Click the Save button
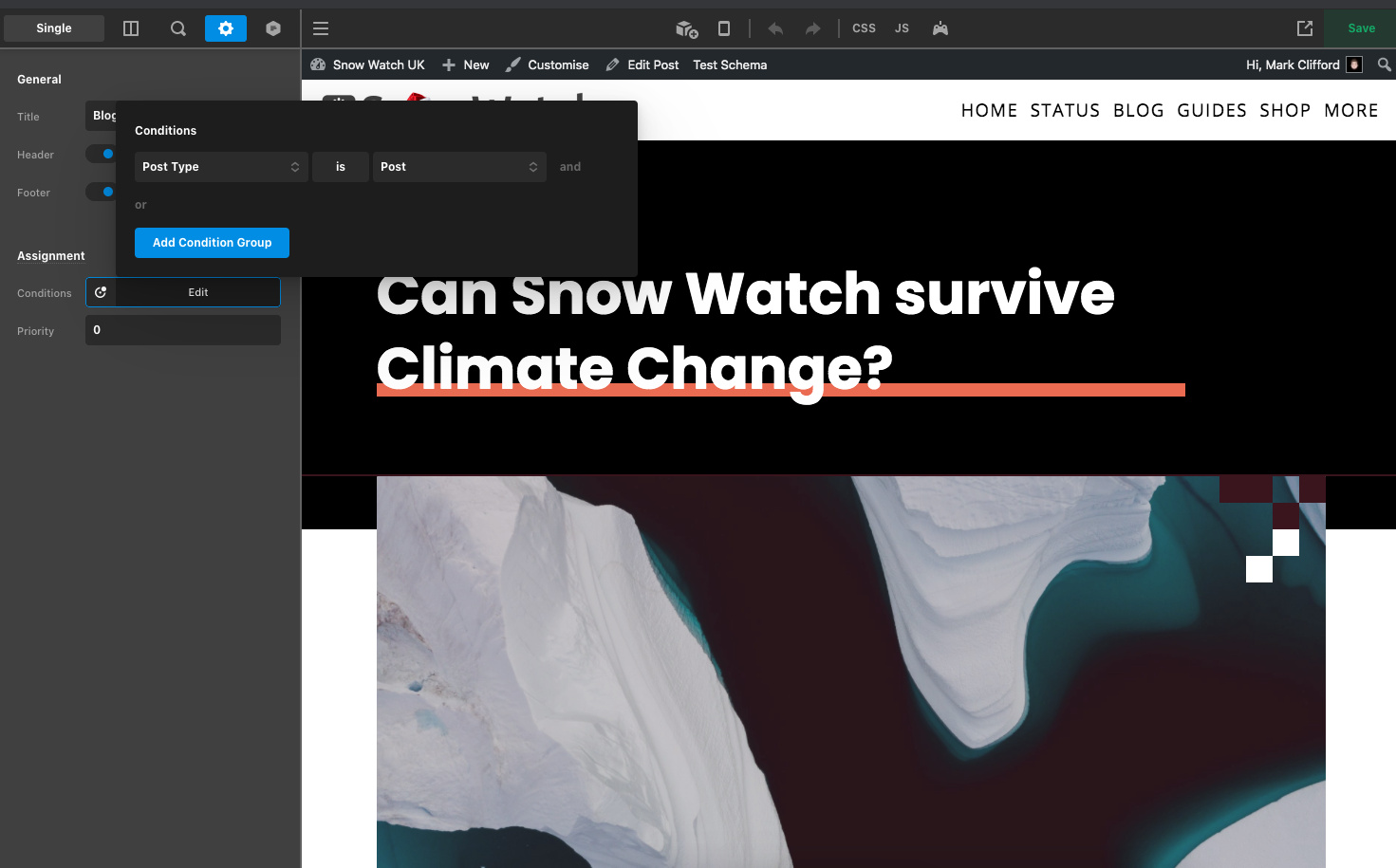1396x868 pixels. pos(1361,28)
